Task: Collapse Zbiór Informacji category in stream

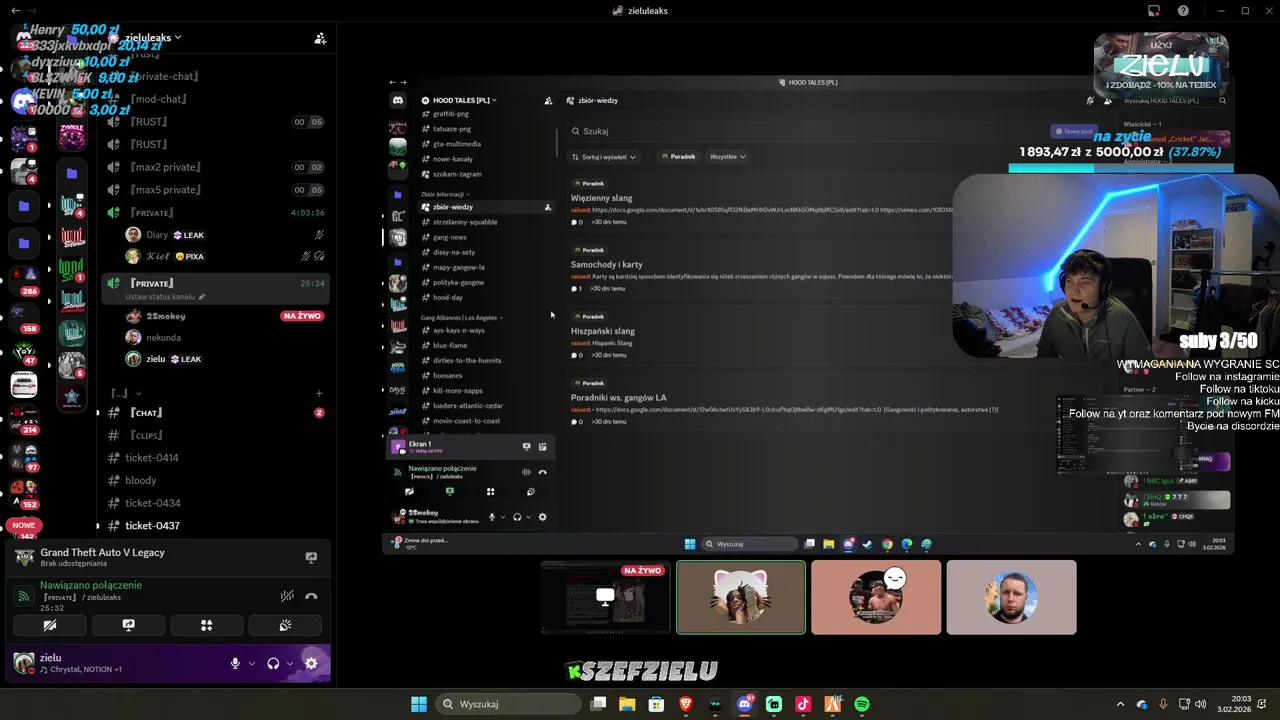Action: pyautogui.click(x=445, y=194)
